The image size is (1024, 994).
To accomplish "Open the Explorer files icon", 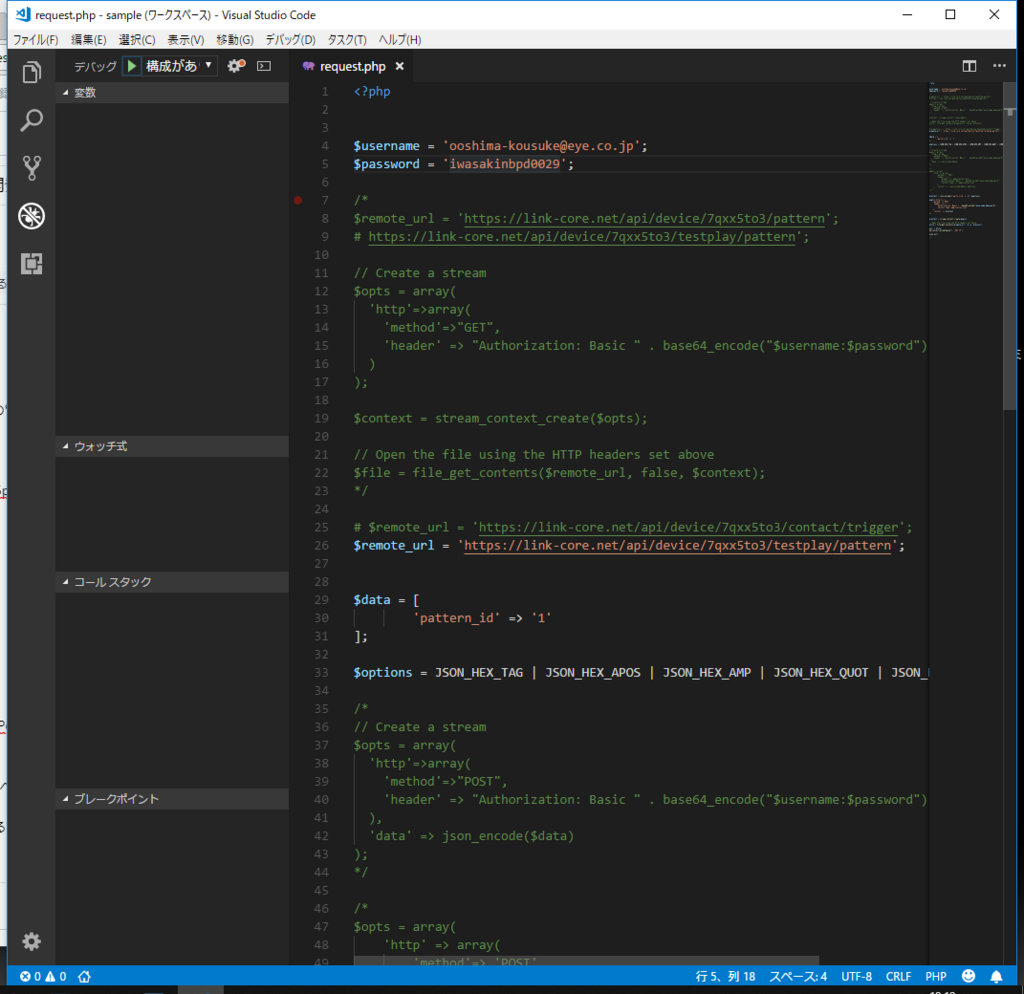I will point(31,72).
